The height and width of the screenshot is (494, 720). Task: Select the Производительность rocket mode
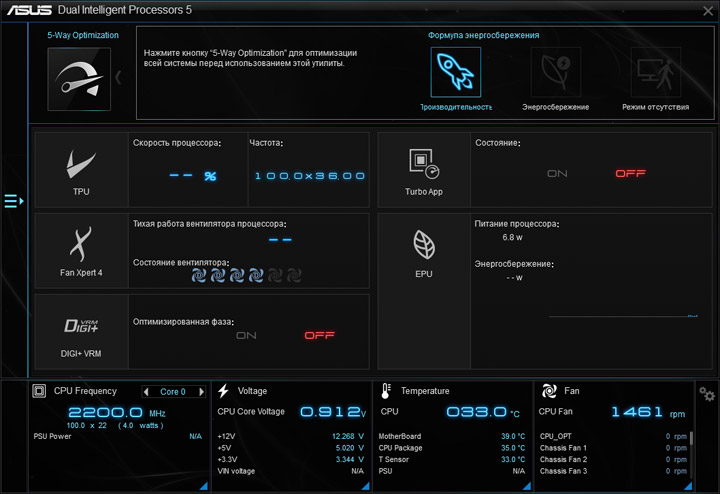pyautogui.click(x=456, y=72)
